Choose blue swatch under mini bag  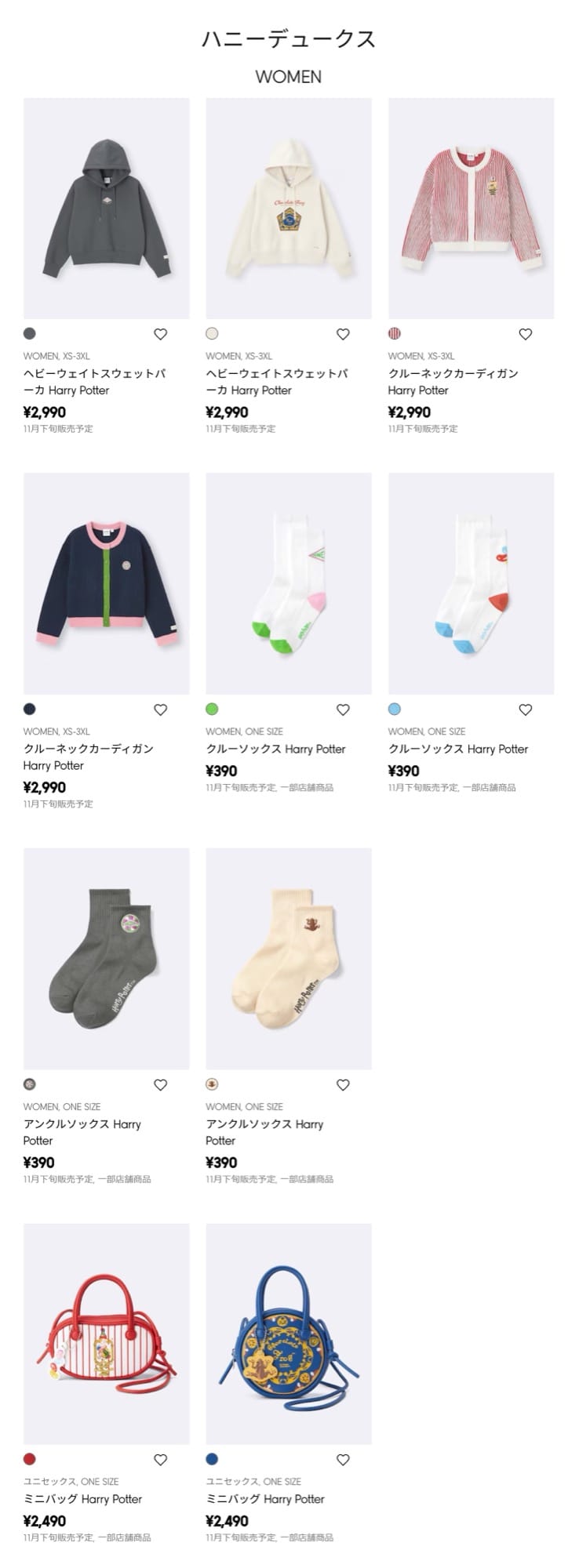pyautogui.click(x=212, y=1460)
